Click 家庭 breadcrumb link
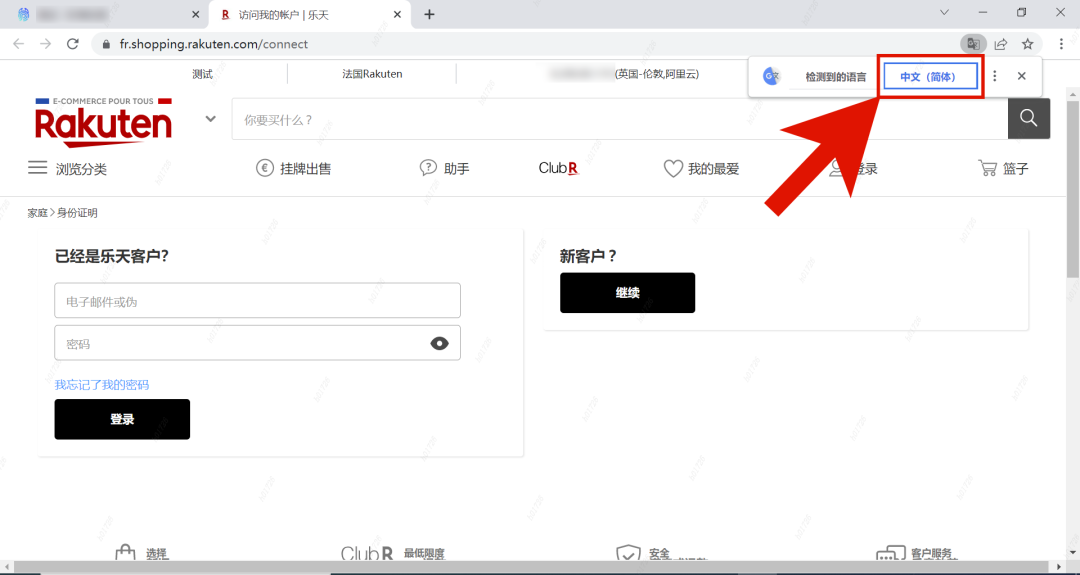This screenshot has height=575, width=1080. pos(37,213)
